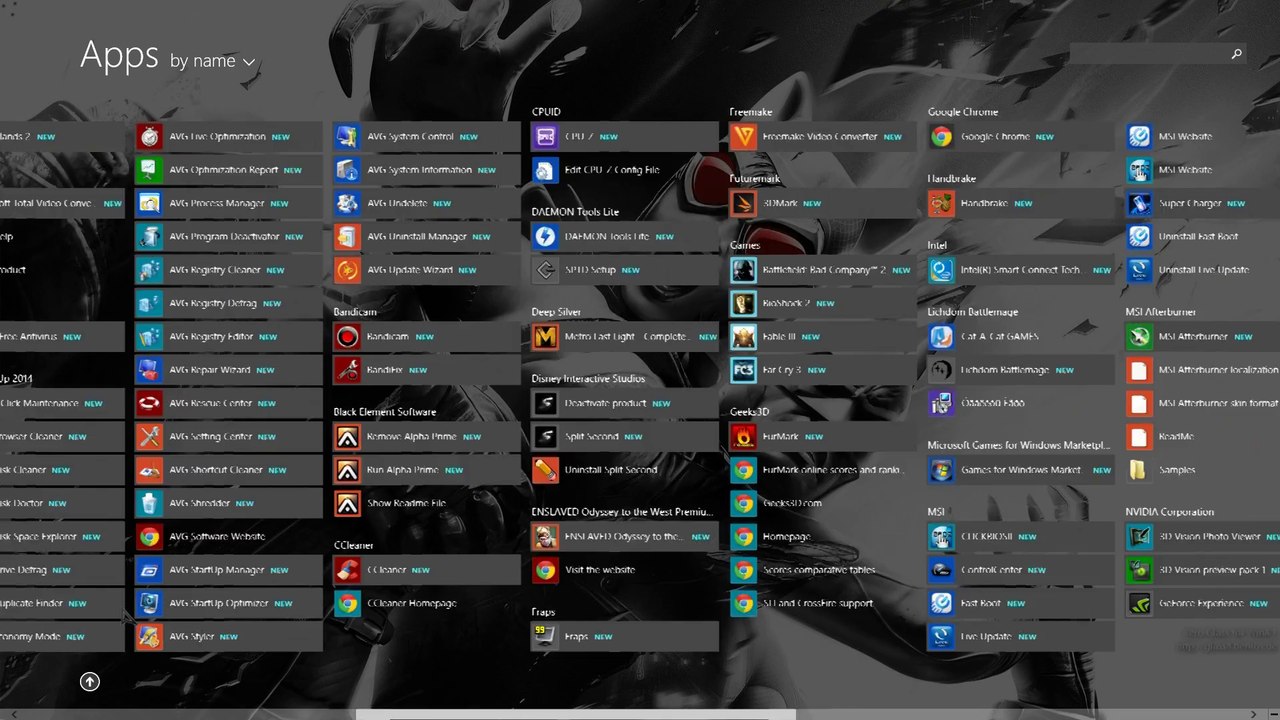
Task: Open AVG Live Optimization via its icon
Action: (149, 137)
